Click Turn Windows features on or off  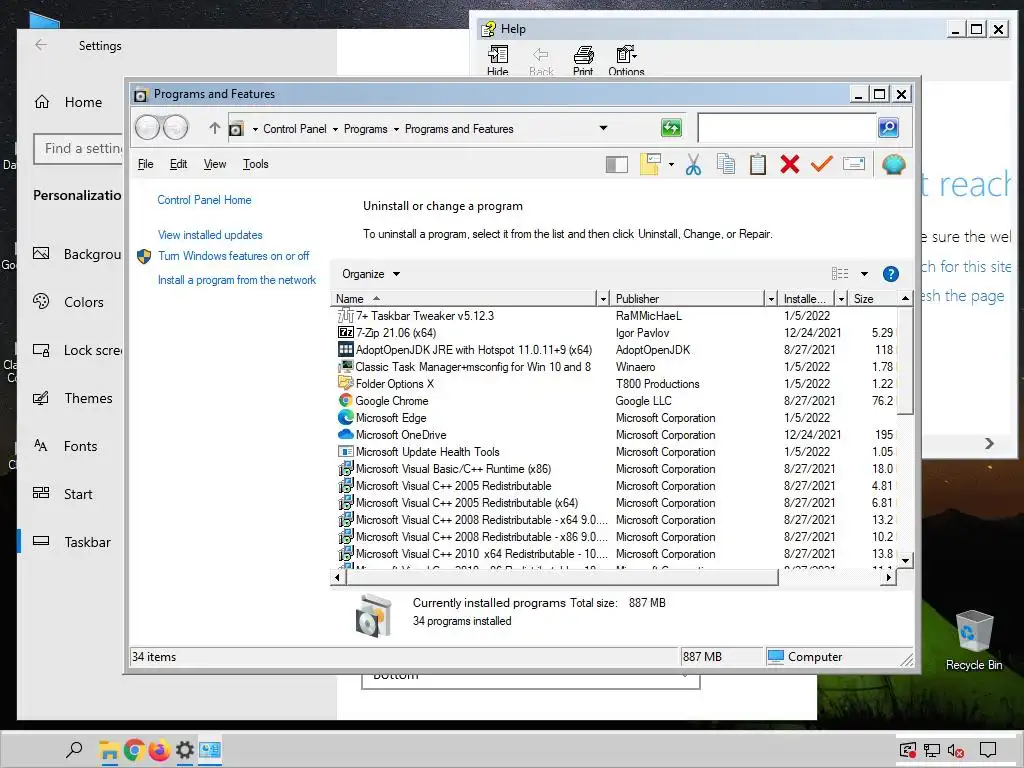pyautogui.click(x=234, y=256)
